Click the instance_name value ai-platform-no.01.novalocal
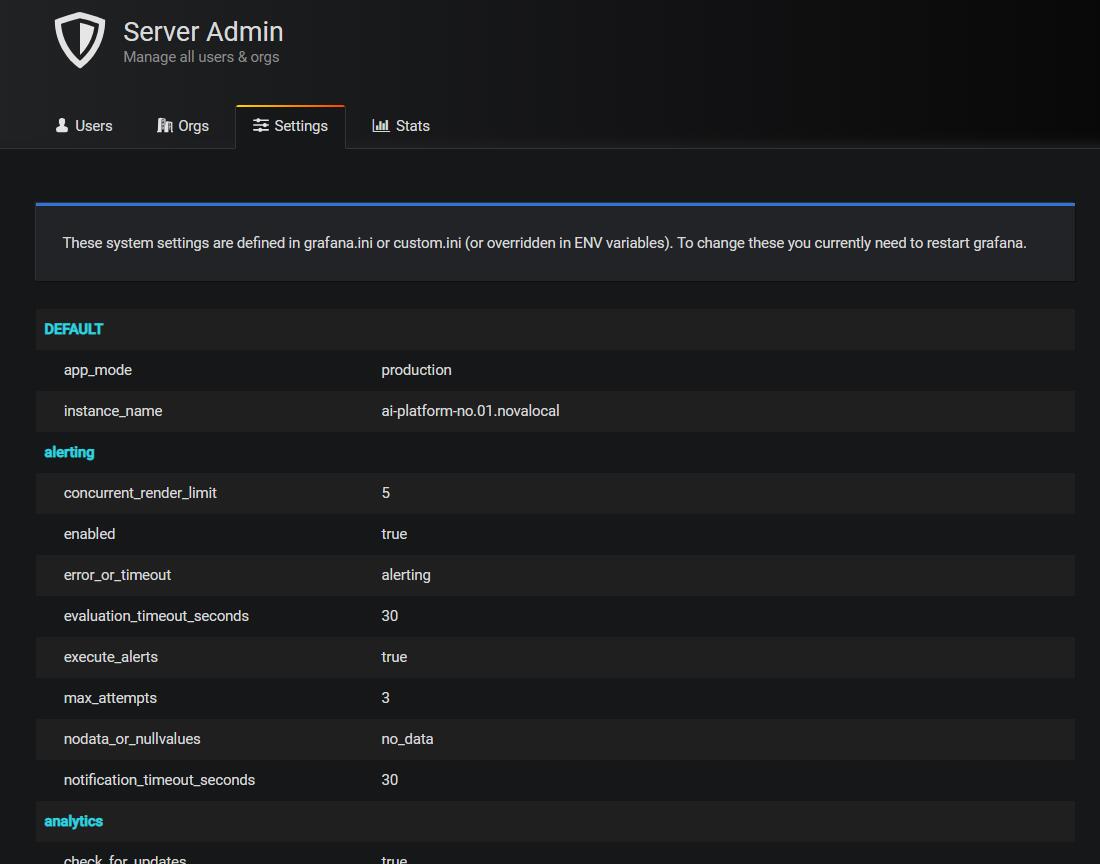The height and width of the screenshot is (864, 1100). [470, 411]
